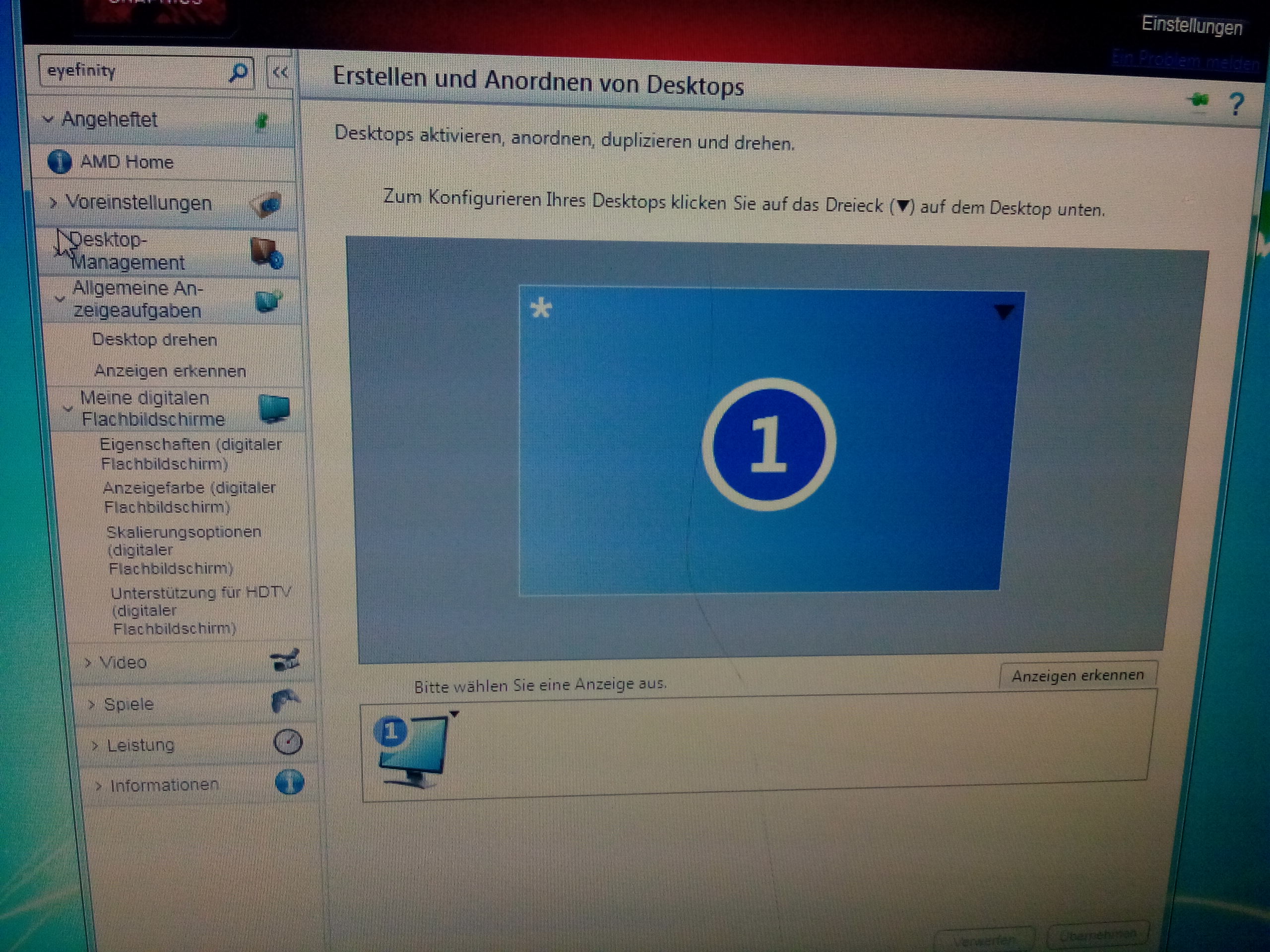Open the Einstellungen menu
This screenshot has height=952, width=1270.
[1191, 26]
